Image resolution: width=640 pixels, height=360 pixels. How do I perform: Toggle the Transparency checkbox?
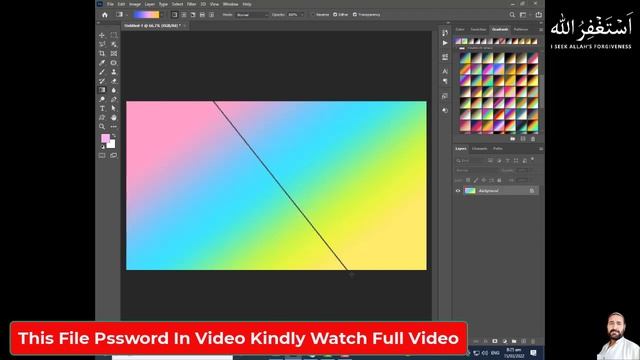[355, 15]
